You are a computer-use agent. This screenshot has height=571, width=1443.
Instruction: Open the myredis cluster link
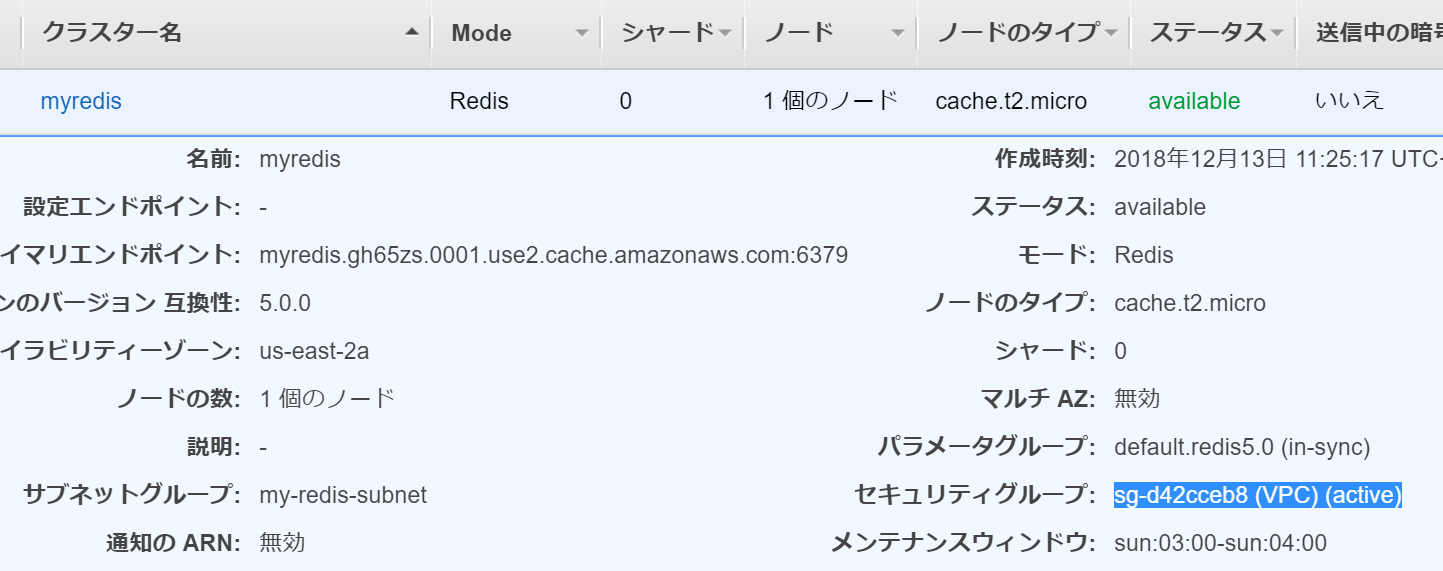81,101
